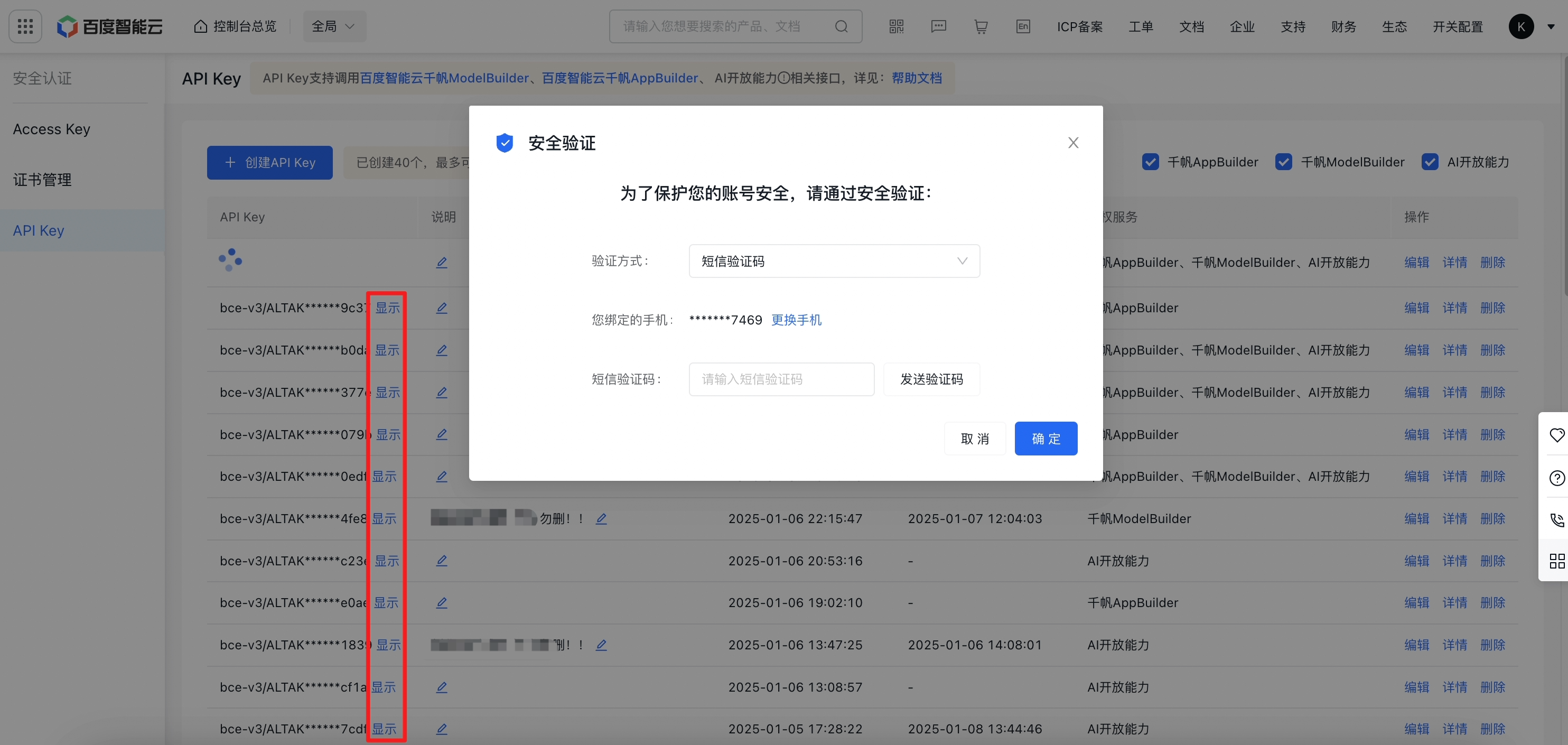Screen dimensions: 1568x745
Task: Click the grid apps icon in side panel
Action: coord(1557,561)
